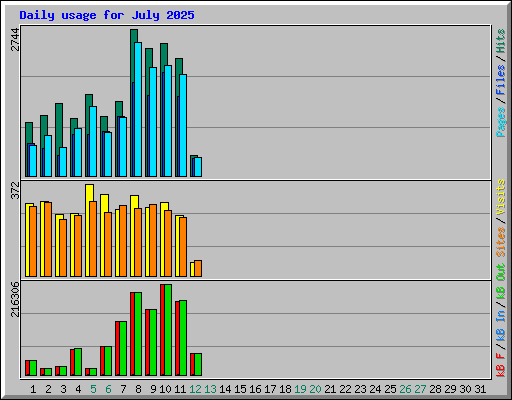This screenshot has width=512, height=400.
Task: Select the cyan Pages bar for day 11
Action: click(183, 125)
